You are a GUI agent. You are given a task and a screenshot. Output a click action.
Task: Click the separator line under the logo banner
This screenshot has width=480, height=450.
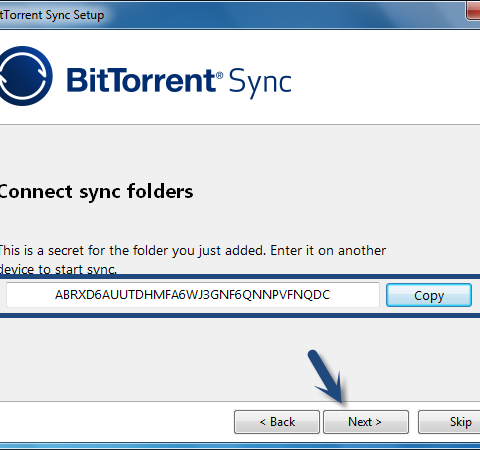coord(240,125)
